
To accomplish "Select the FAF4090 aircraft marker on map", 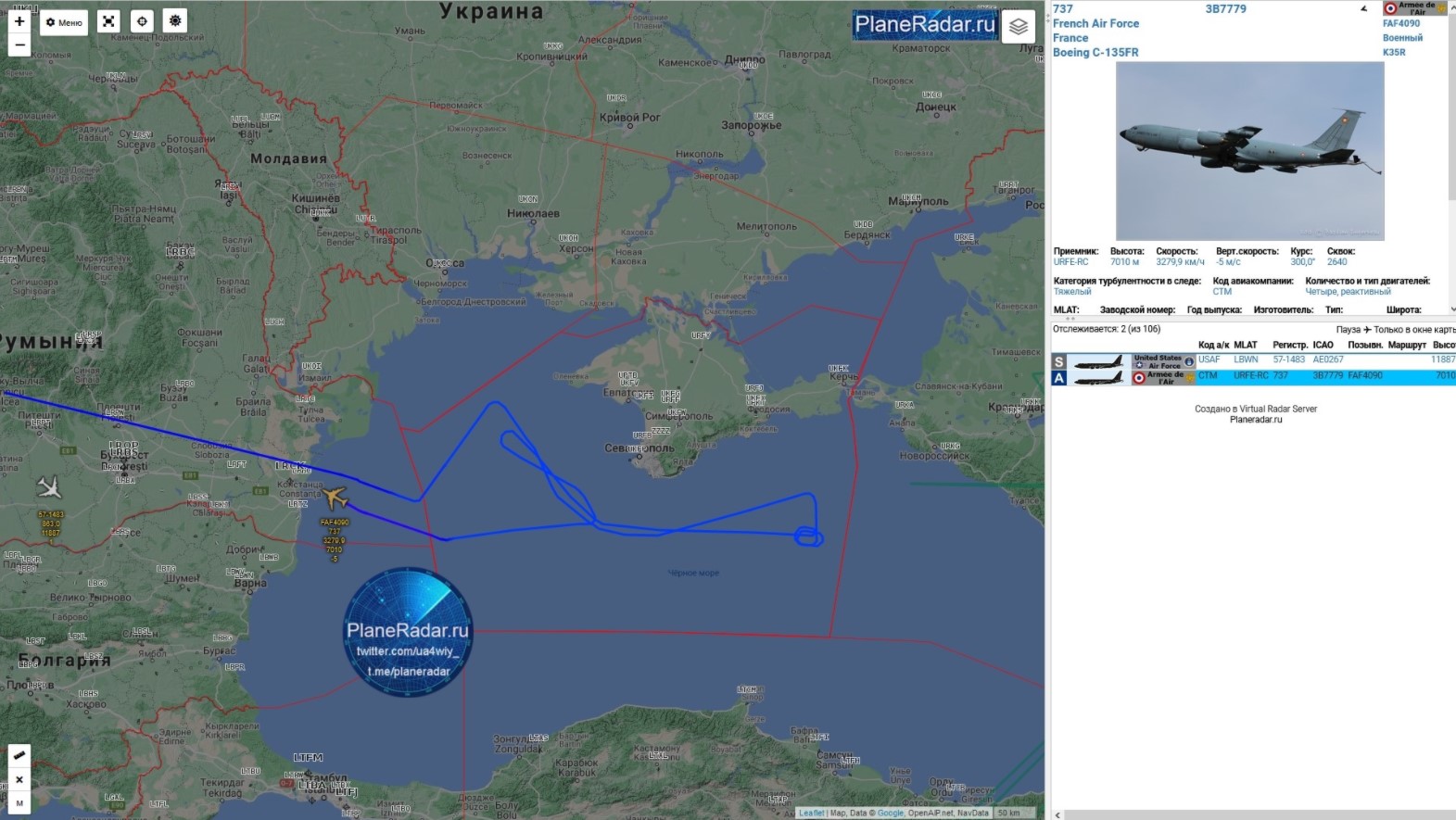I will [335, 498].
